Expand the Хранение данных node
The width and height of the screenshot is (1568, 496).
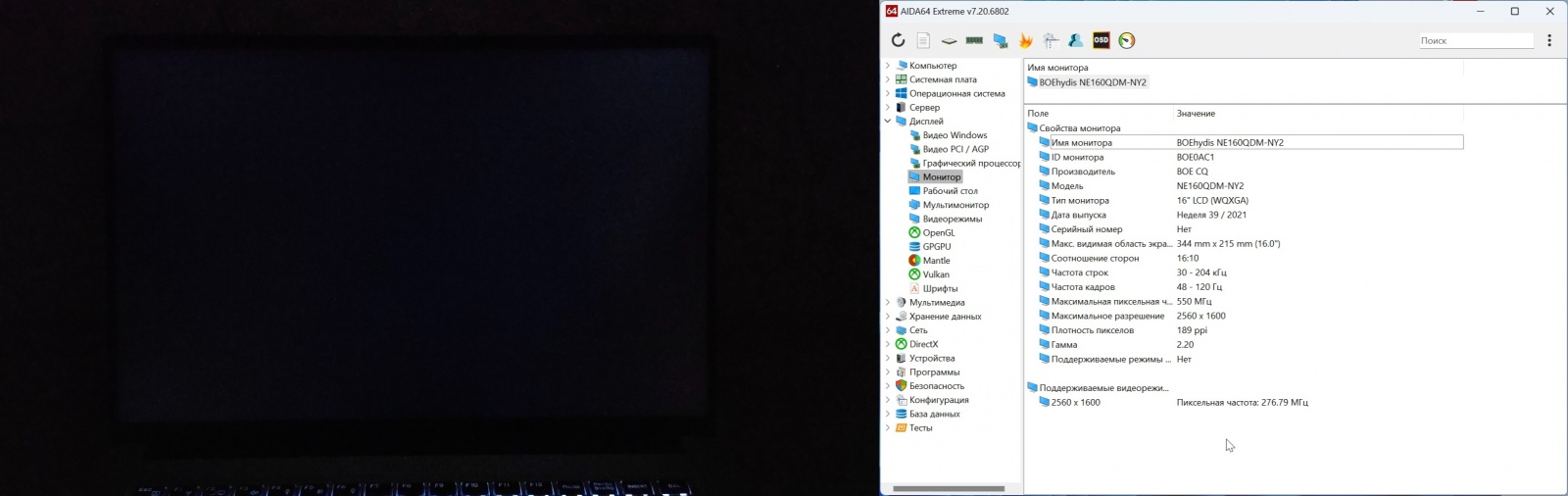[x=888, y=317]
